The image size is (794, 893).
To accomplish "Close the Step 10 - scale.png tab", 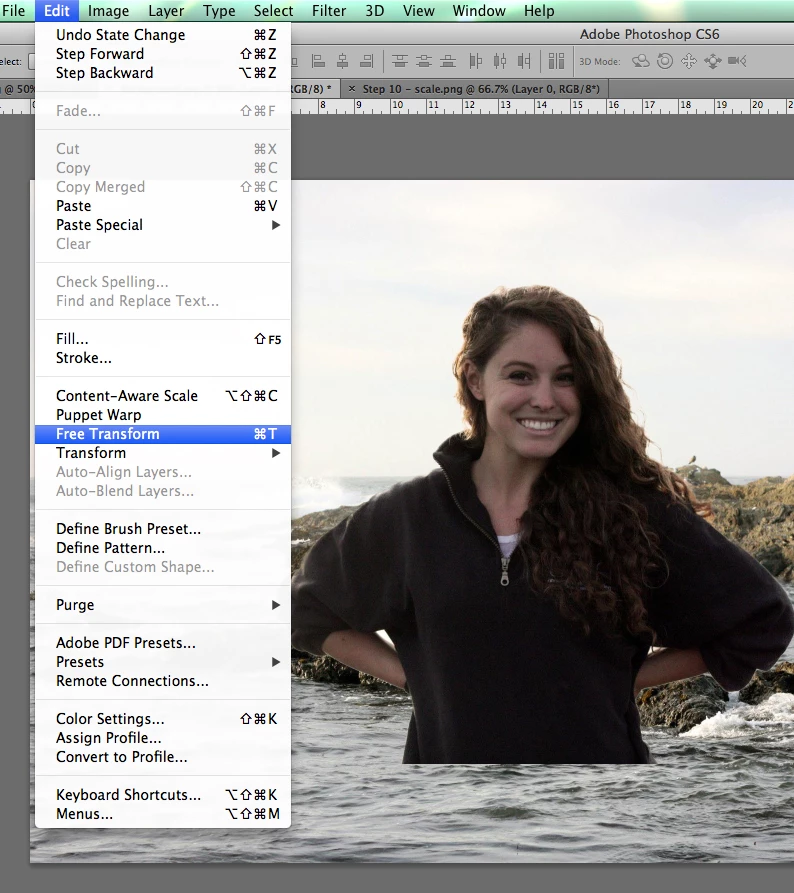I will coord(352,89).
